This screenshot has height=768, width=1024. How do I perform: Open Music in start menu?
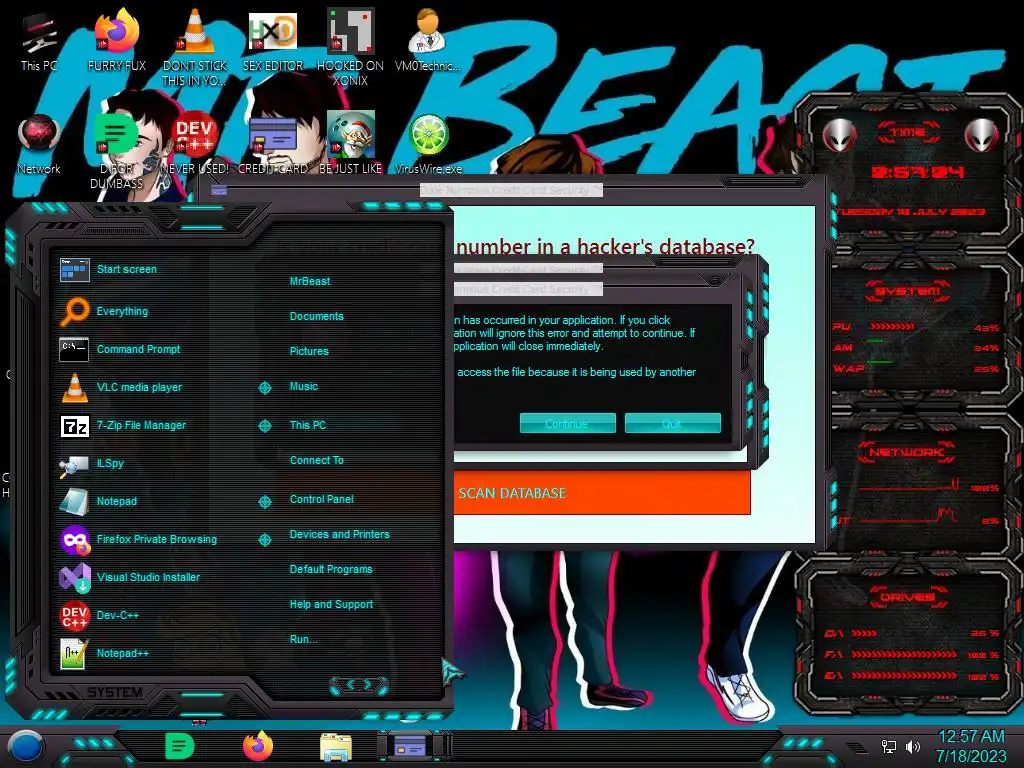(304, 387)
